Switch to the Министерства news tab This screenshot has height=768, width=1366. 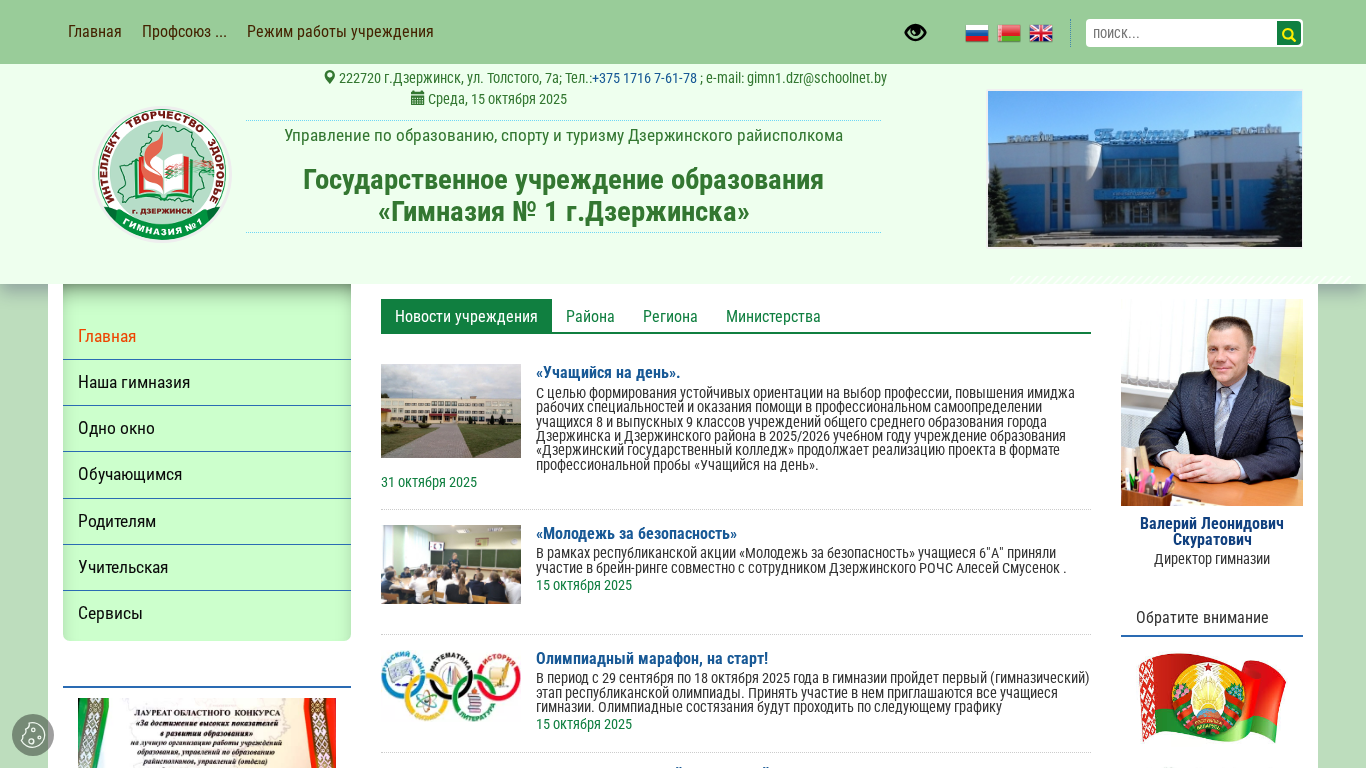coord(773,316)
